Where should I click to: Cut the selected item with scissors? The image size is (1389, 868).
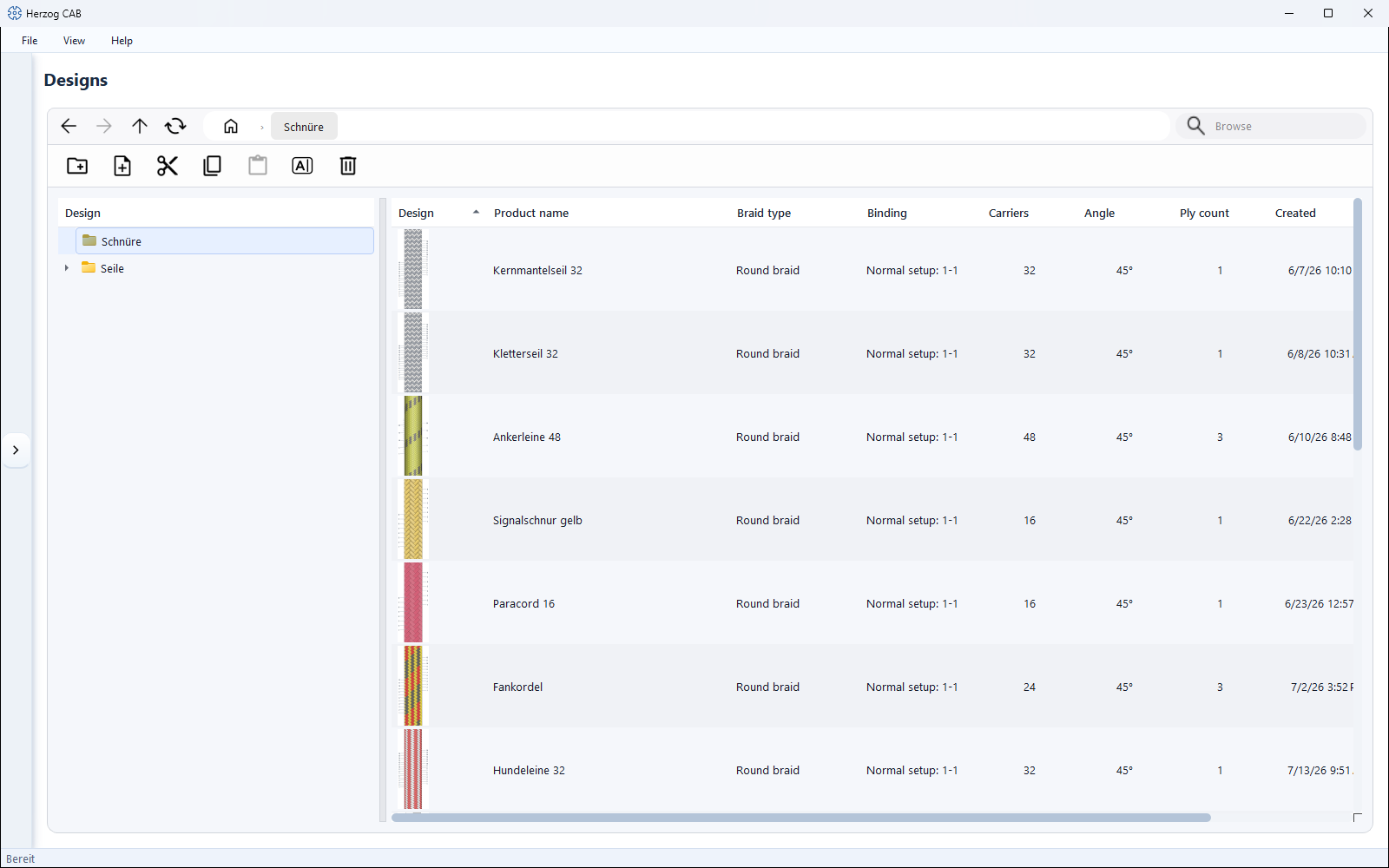(168, 166)
